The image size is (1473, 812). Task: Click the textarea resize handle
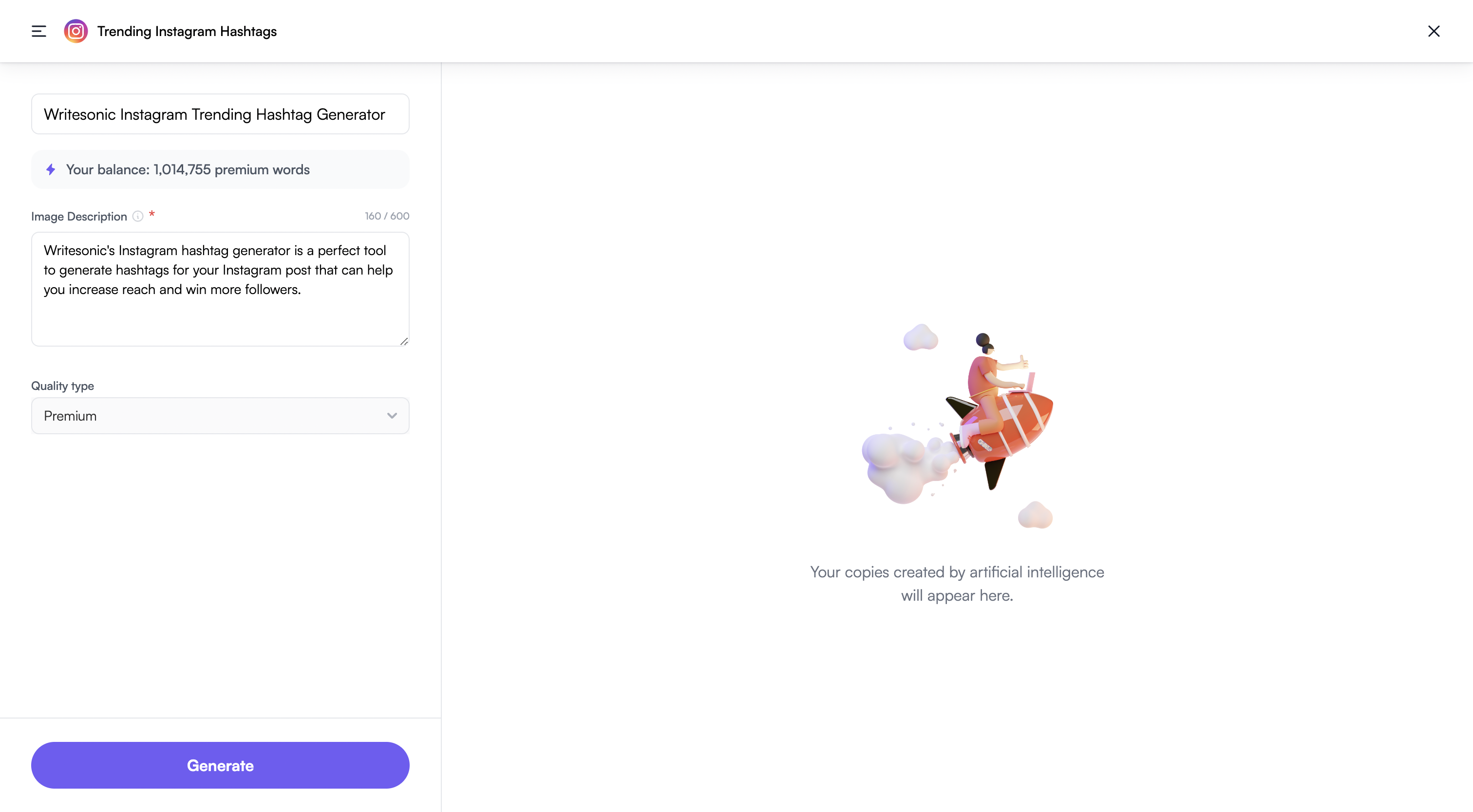[x=404, y=341]
